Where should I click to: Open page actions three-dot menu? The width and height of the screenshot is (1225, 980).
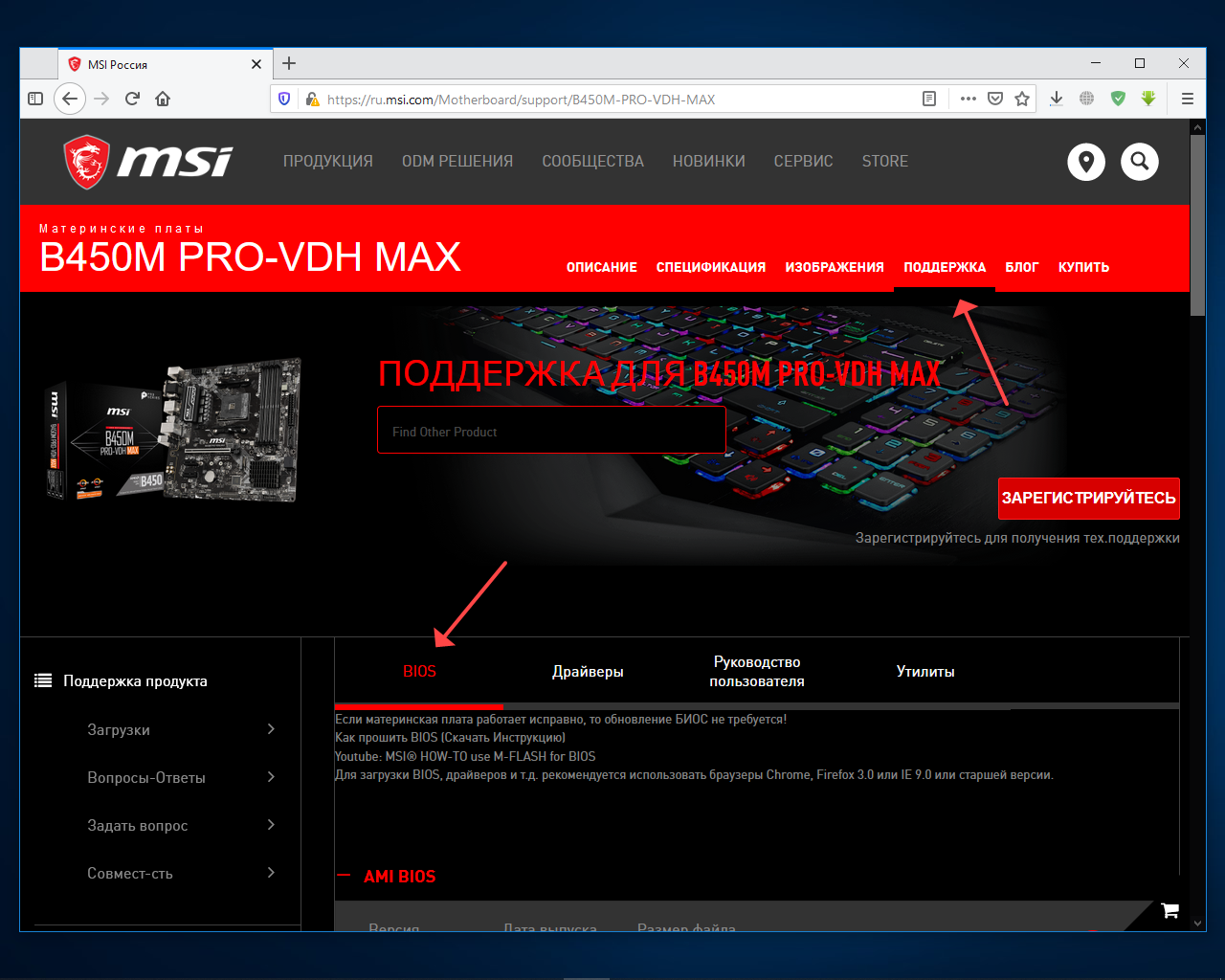pos(969,99)
